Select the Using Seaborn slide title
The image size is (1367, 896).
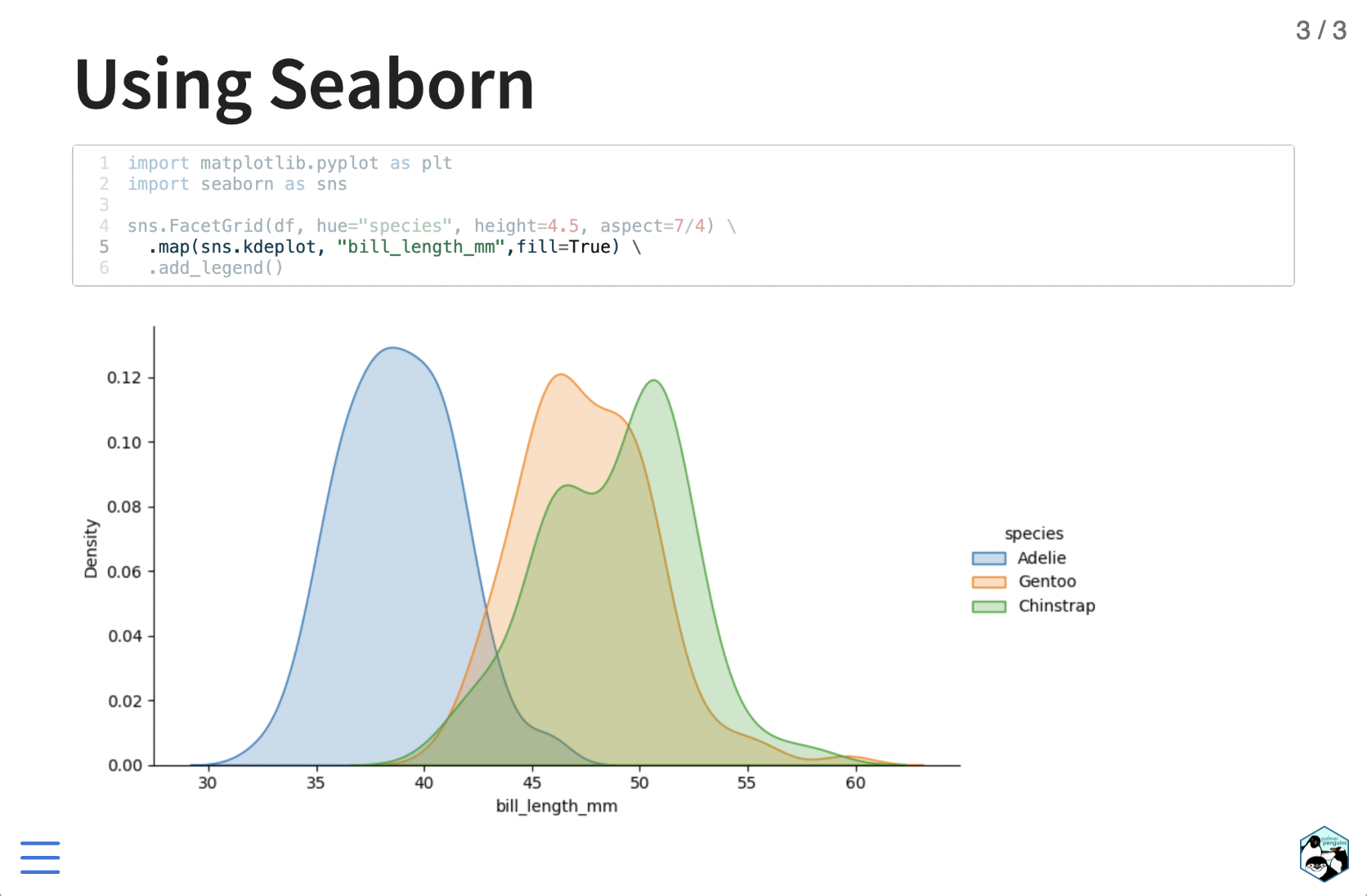pyautogui.click(x=303, y=82)
